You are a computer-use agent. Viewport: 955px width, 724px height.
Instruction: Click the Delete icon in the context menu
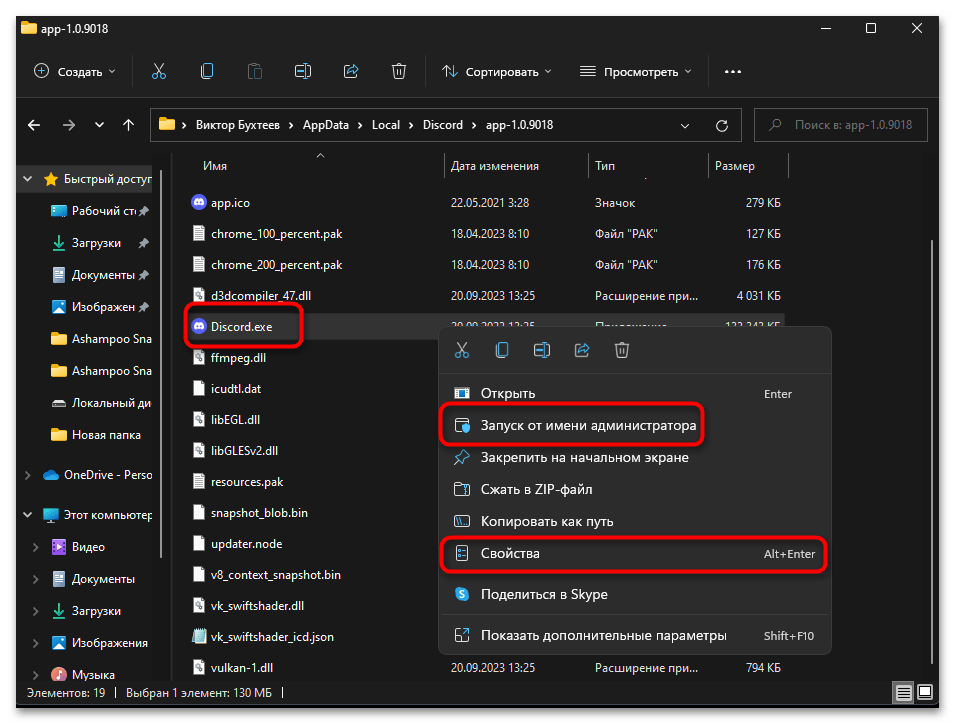click(621, 350)
